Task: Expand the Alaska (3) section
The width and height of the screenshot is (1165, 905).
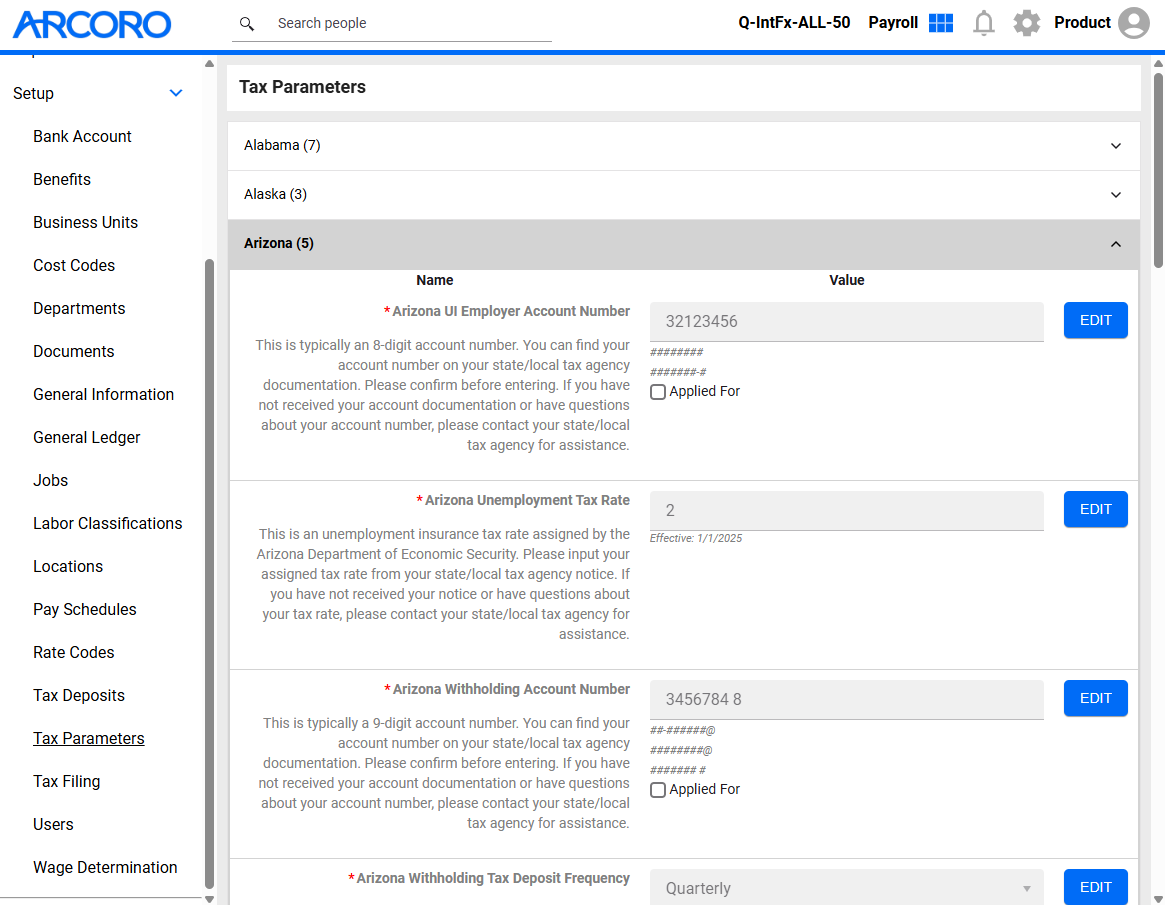Action: point(683,195)
